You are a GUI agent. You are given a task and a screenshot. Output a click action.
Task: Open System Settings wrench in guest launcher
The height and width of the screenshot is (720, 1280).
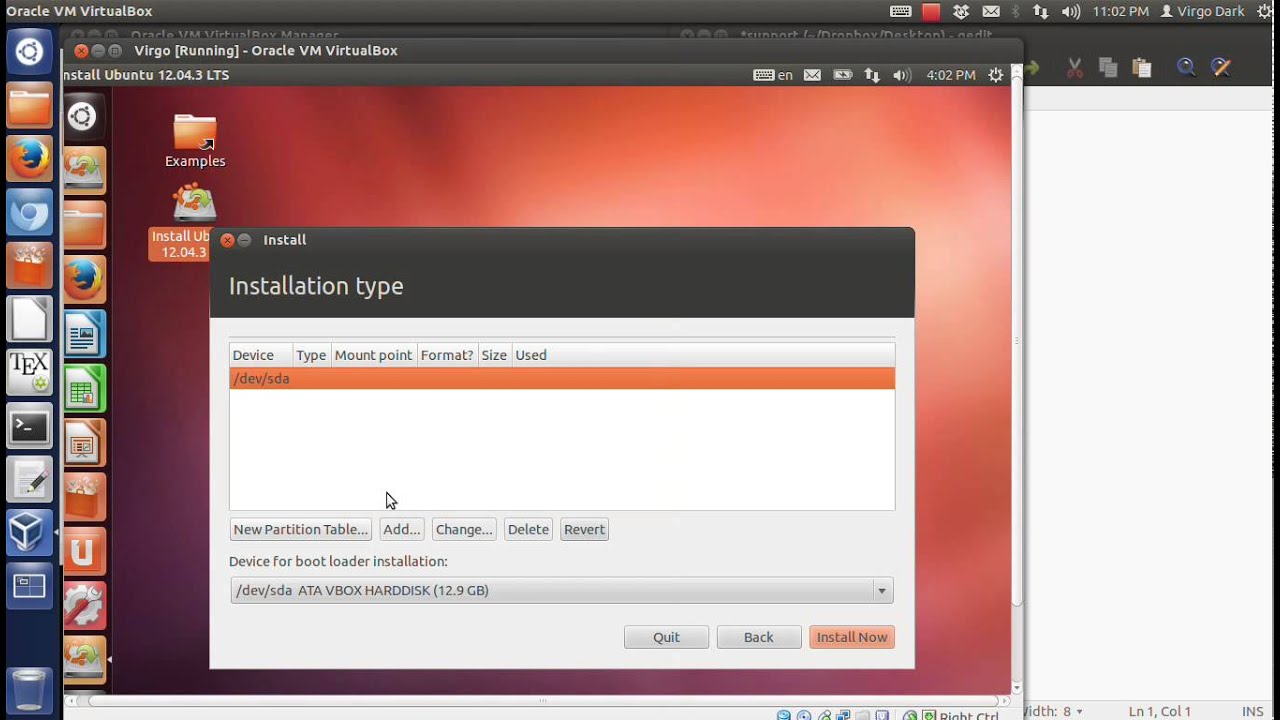(84, 605)
